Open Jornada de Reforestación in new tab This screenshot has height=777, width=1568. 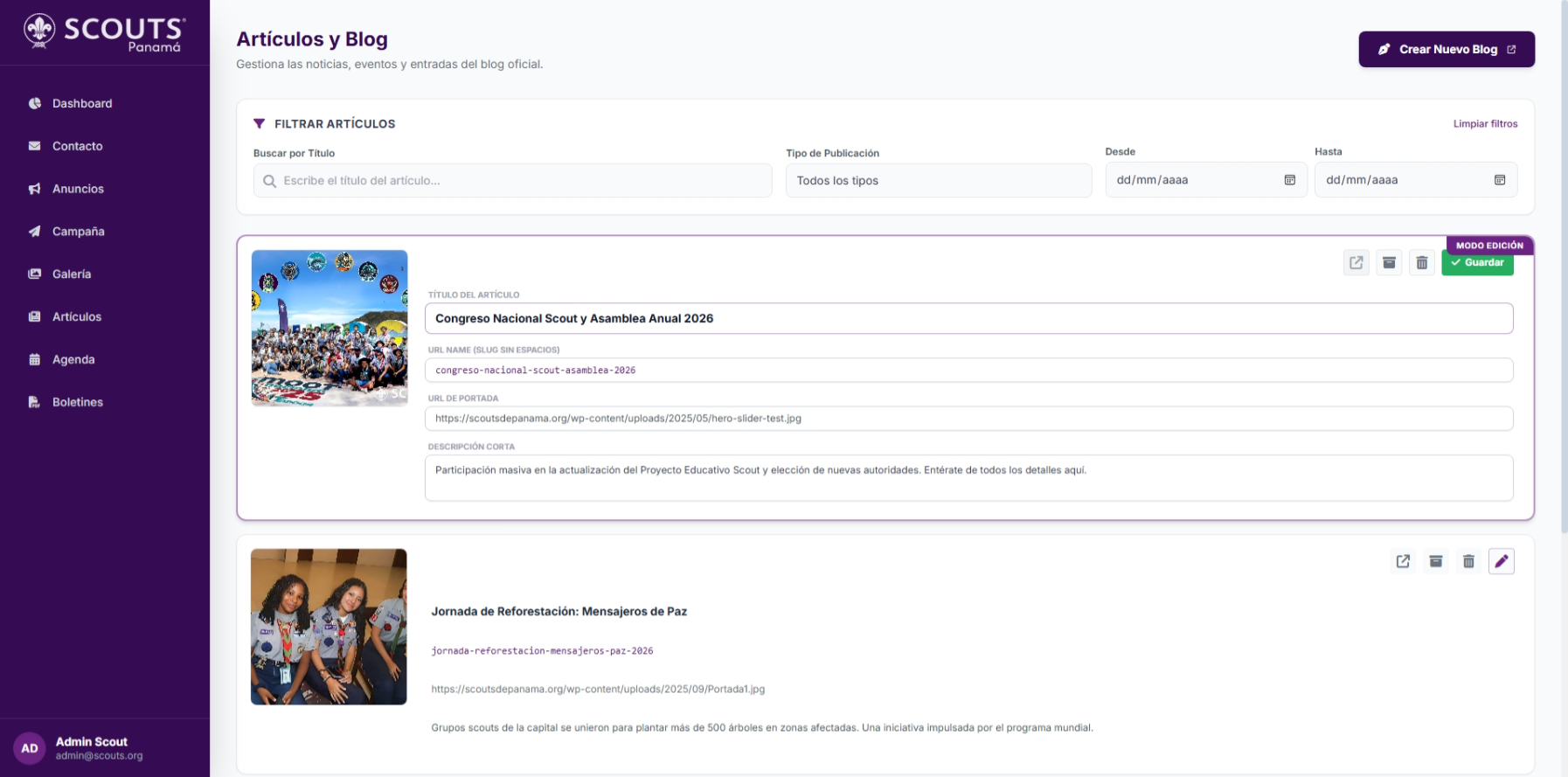click(1403, 561)
